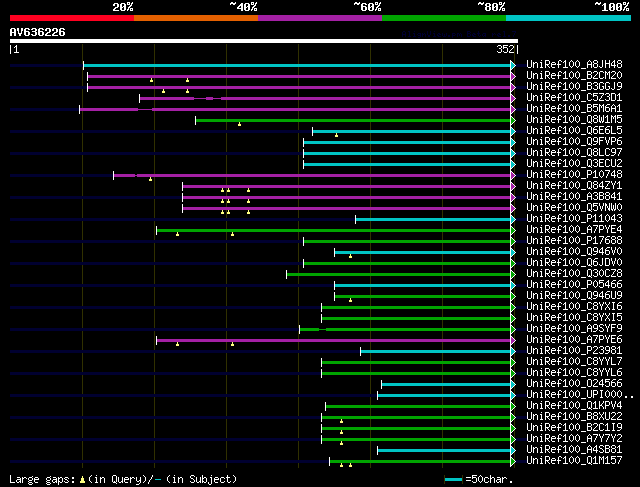This screenshot has width=640, height=487.
Task: Click the purple alignment bar of B2CM20
Action: (299, 76)
